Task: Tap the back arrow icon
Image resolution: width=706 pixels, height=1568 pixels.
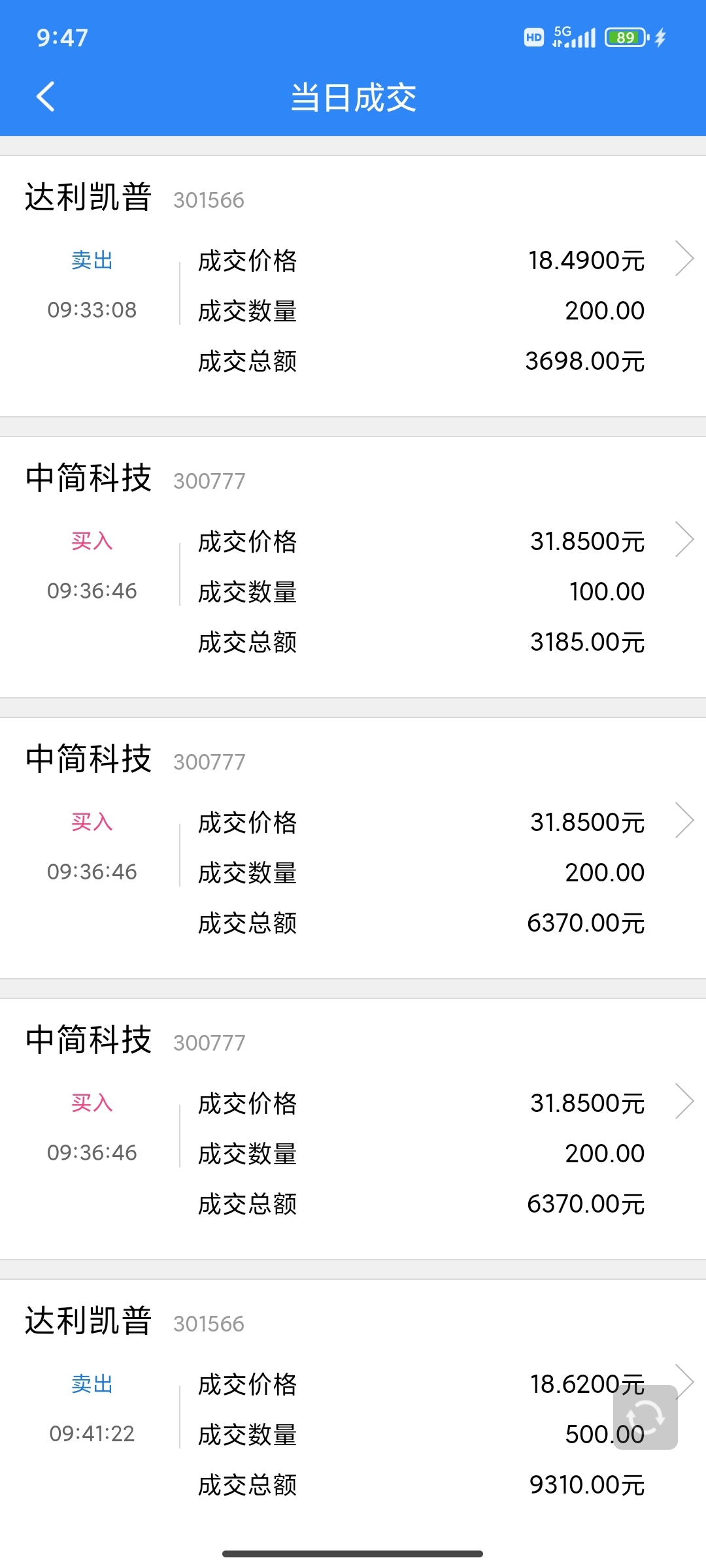Action: coord(45,97)
